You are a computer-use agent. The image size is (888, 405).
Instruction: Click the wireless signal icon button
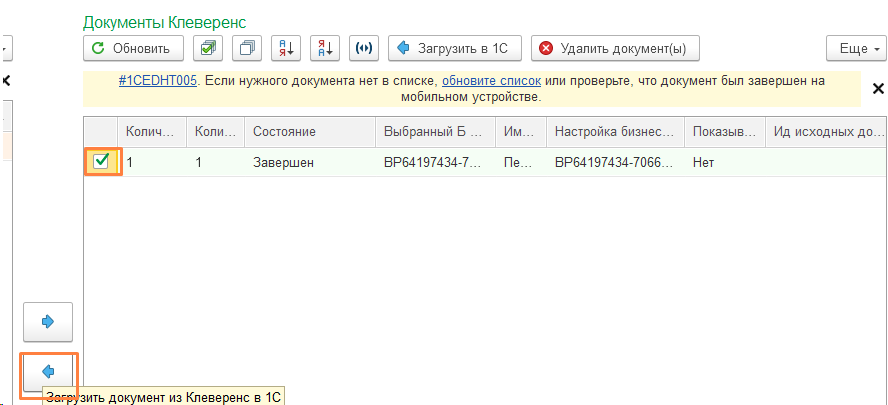[x=364, y=48]
